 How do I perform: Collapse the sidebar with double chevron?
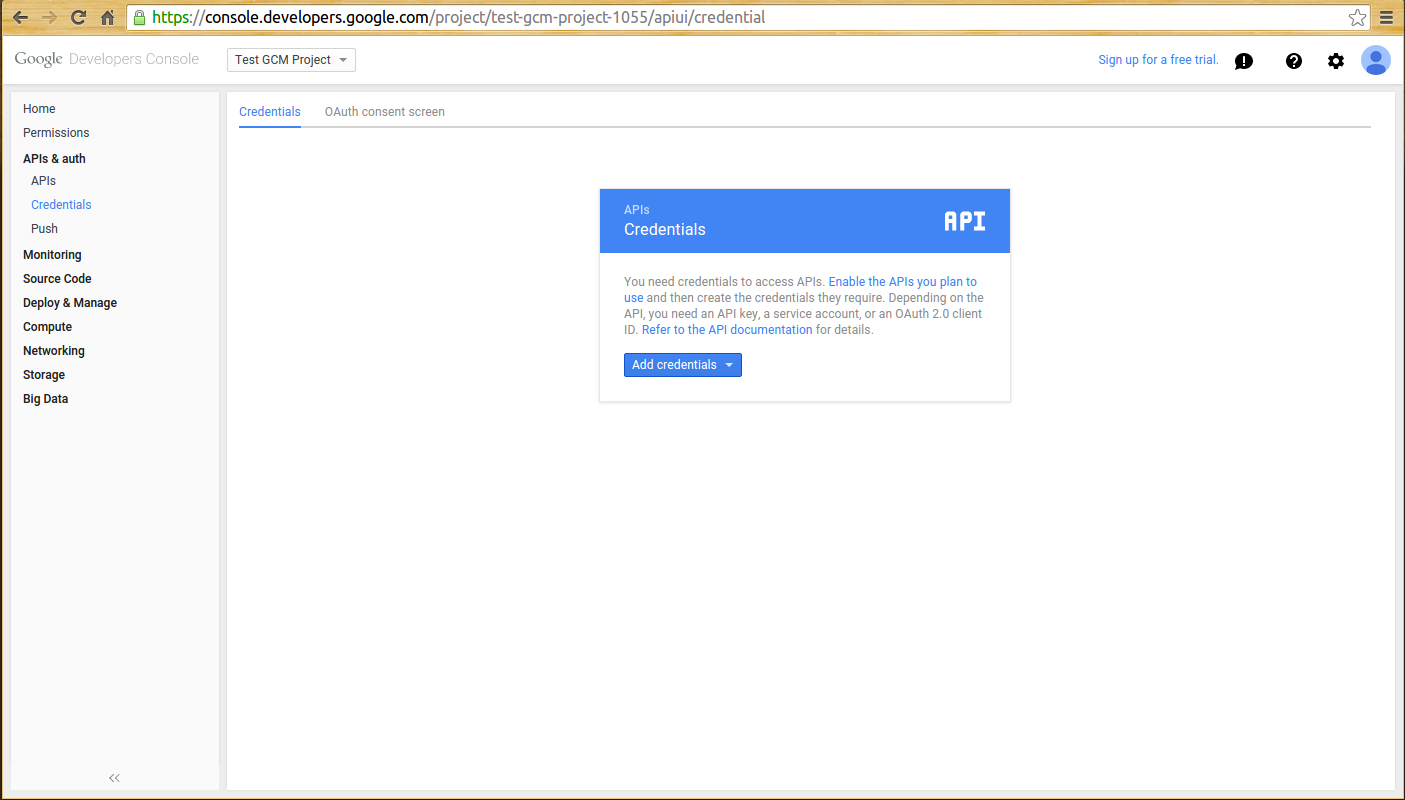114,778
